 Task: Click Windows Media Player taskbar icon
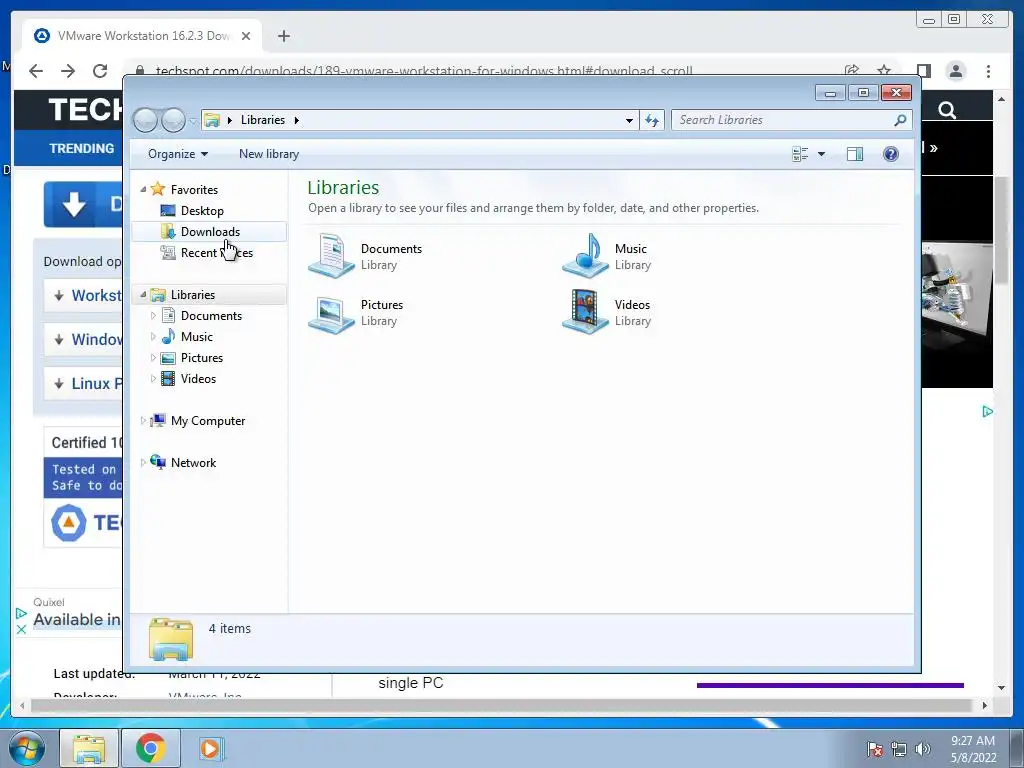coord(210,748)
